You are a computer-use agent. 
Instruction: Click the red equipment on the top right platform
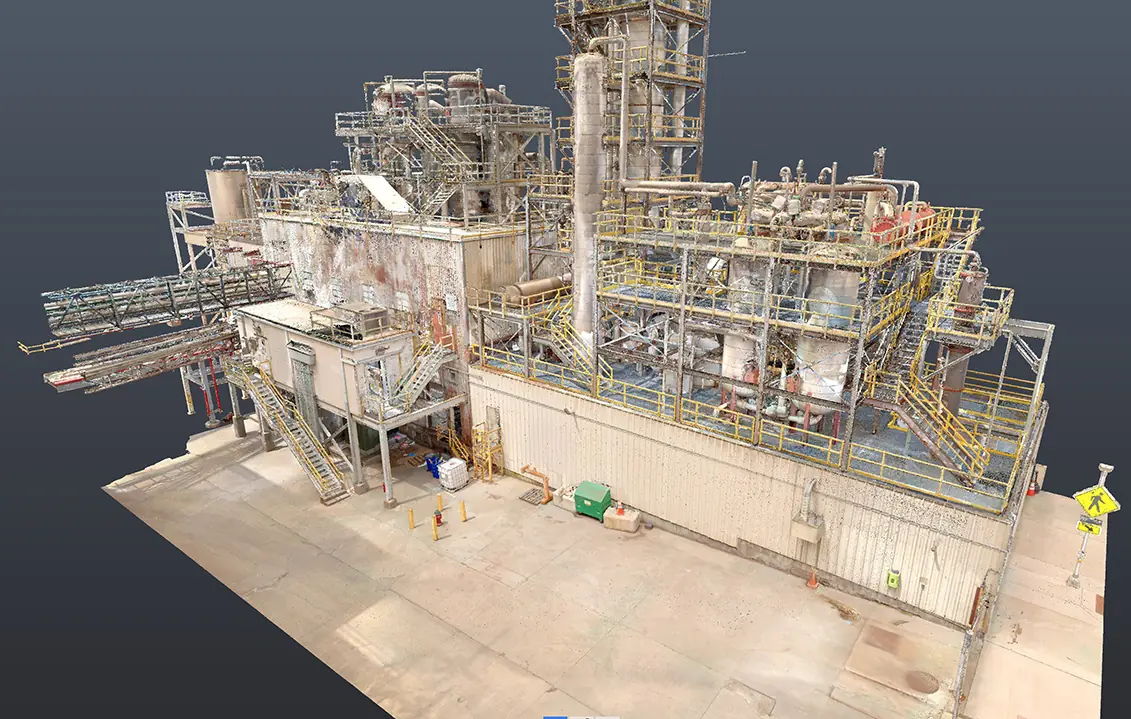[903, 222]
